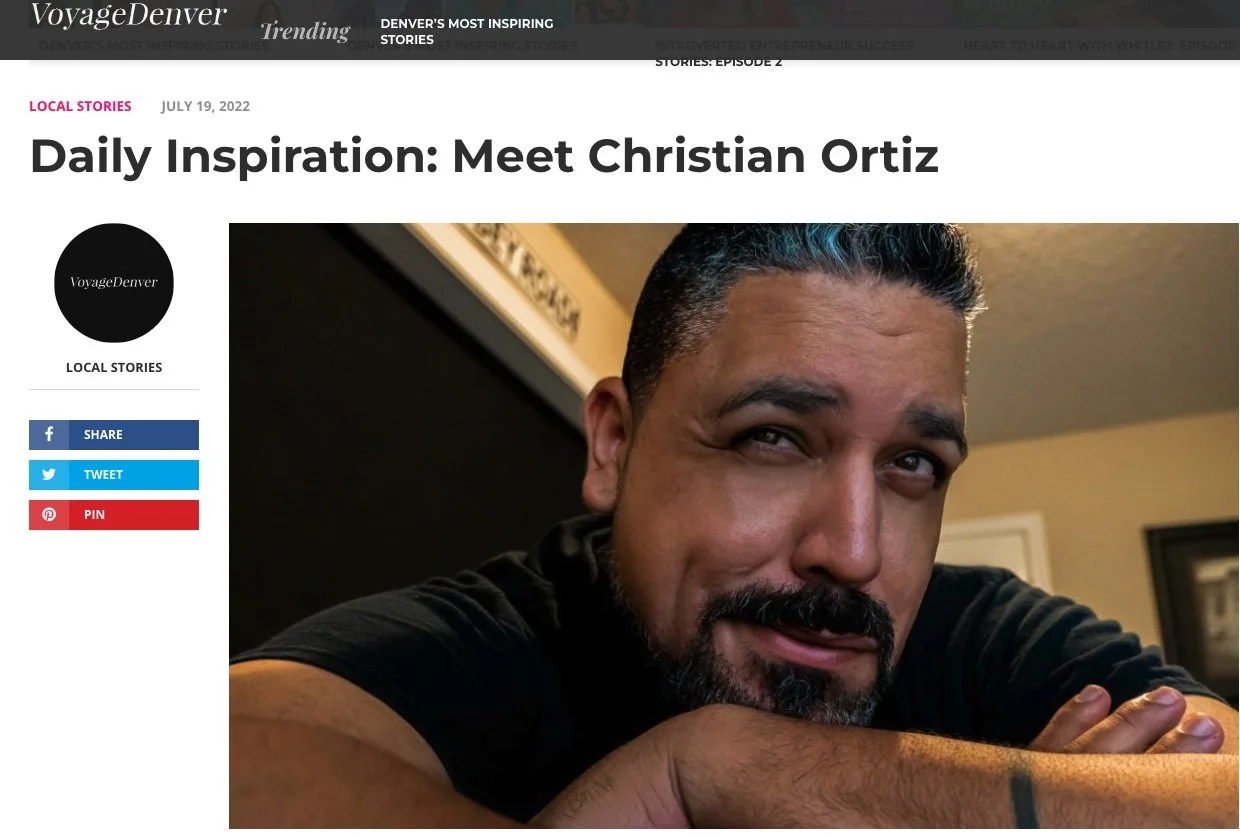Click the Facebook icon on share button
The image size is (1240, 838).
(x=48, y=435)
